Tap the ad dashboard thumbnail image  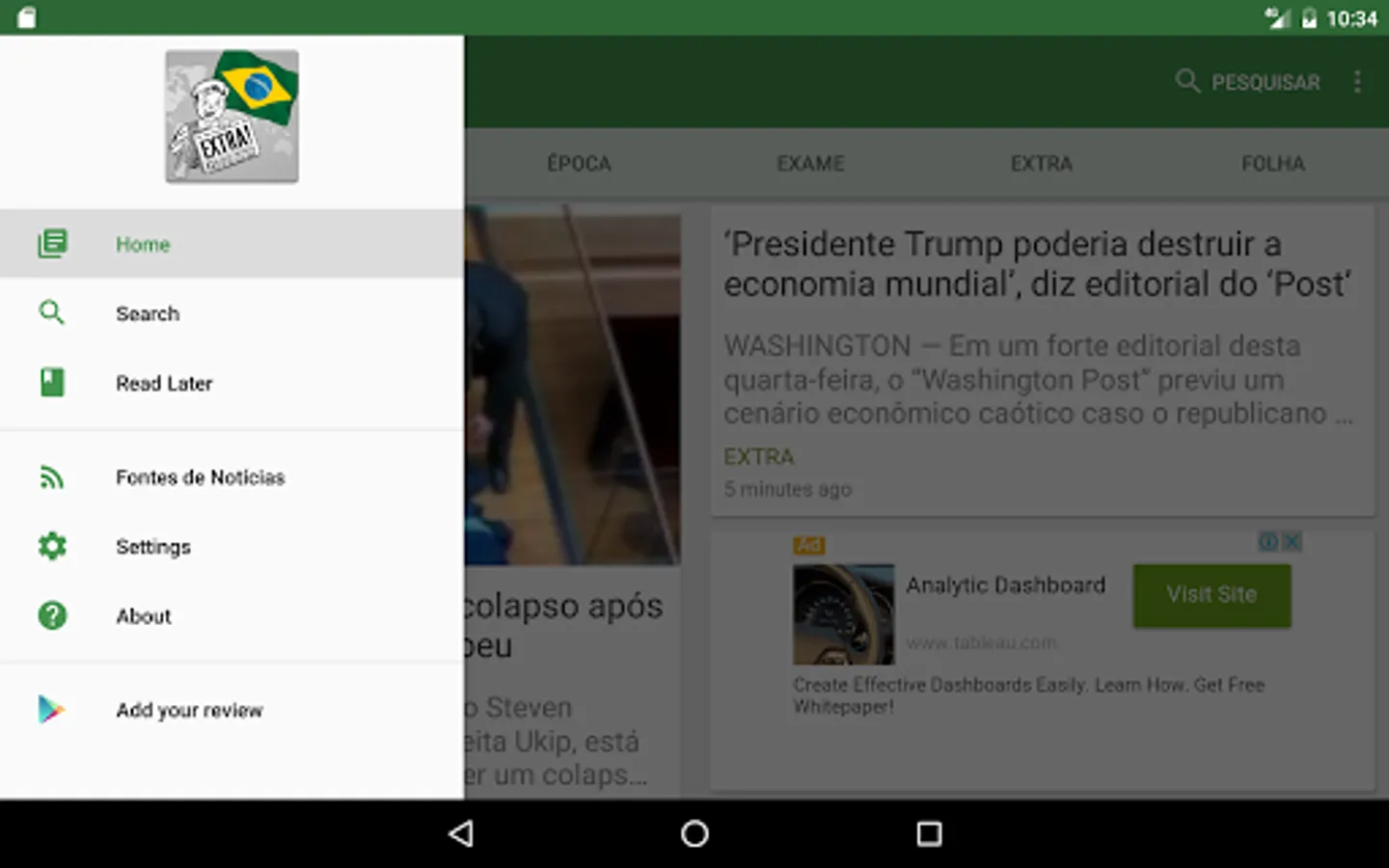tap(843, 614)
